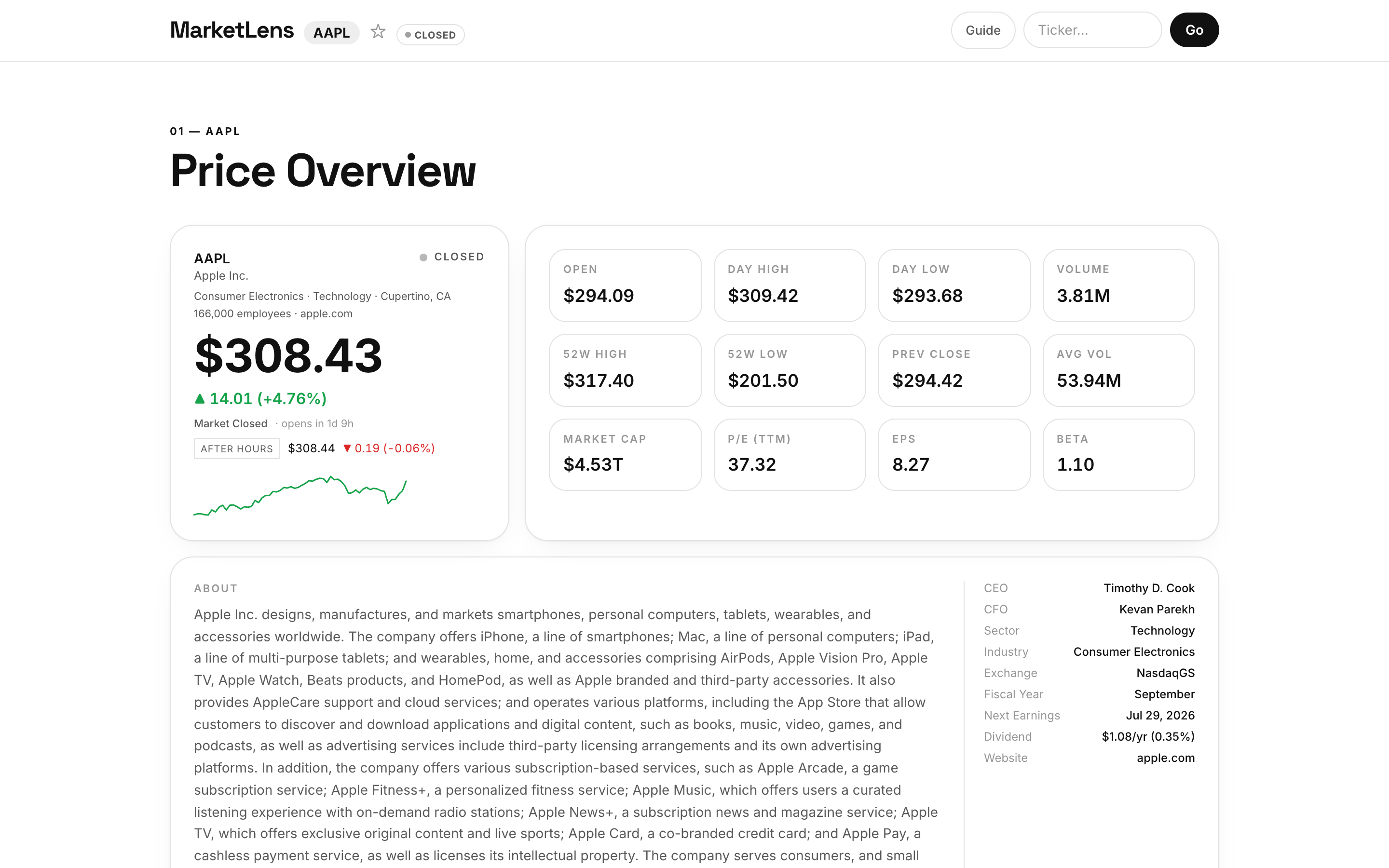
Task: Click the 52W LOW $201.50 stat card
Action: 789,370
